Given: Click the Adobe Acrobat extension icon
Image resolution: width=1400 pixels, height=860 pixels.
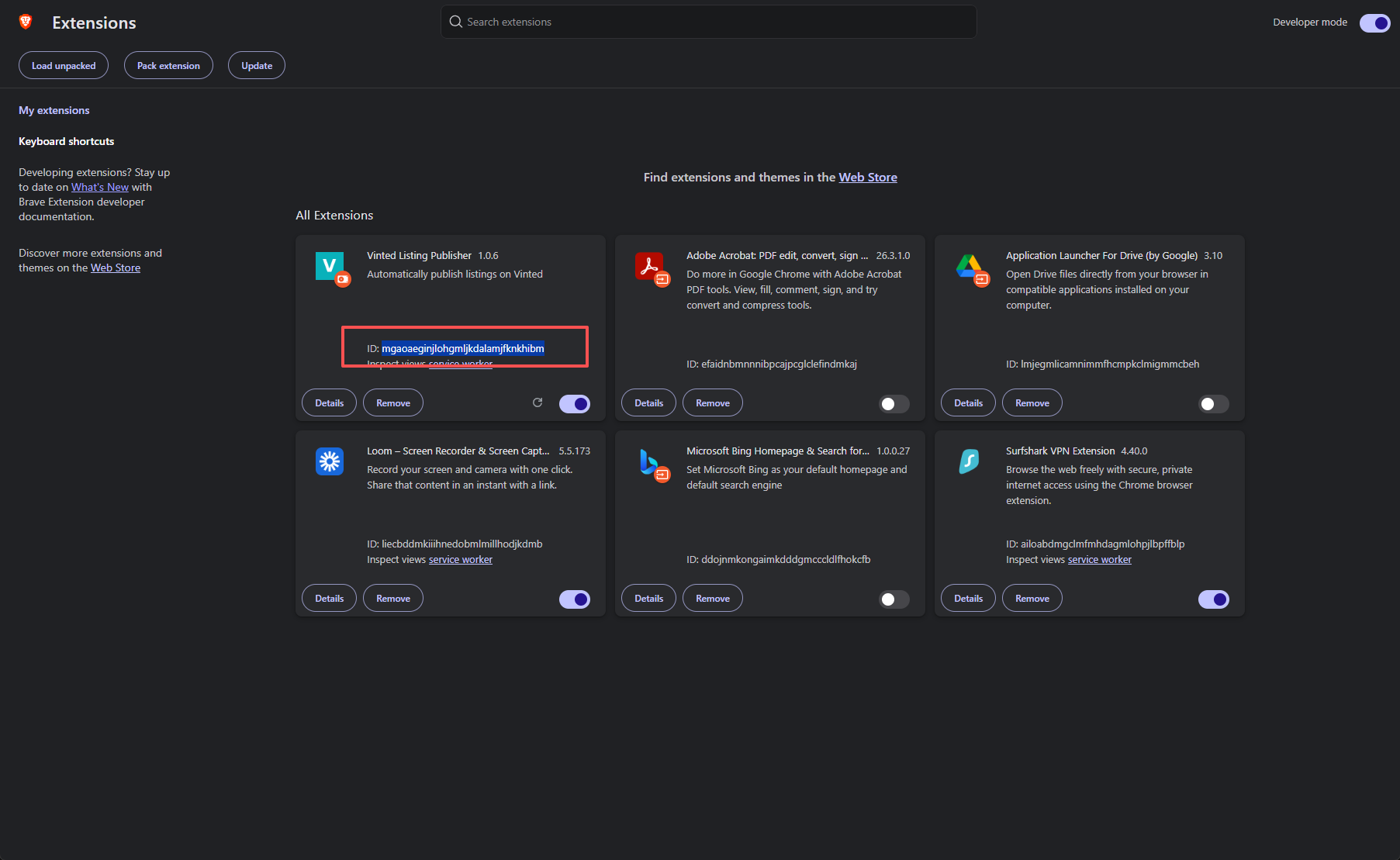Looking at the screenshot, I should (x=649, y=266).
